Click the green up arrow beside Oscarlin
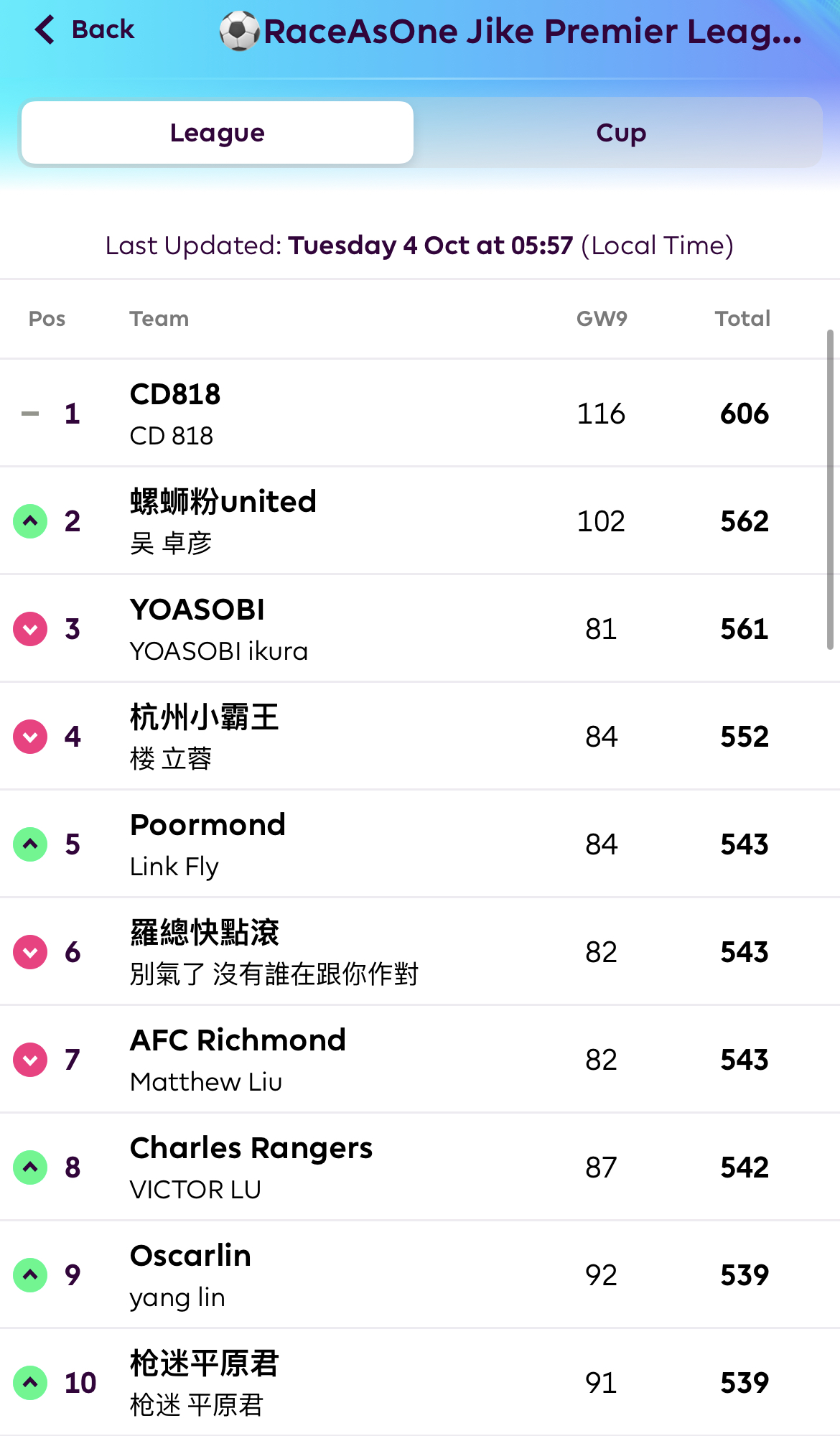 tap(30, 1275)
